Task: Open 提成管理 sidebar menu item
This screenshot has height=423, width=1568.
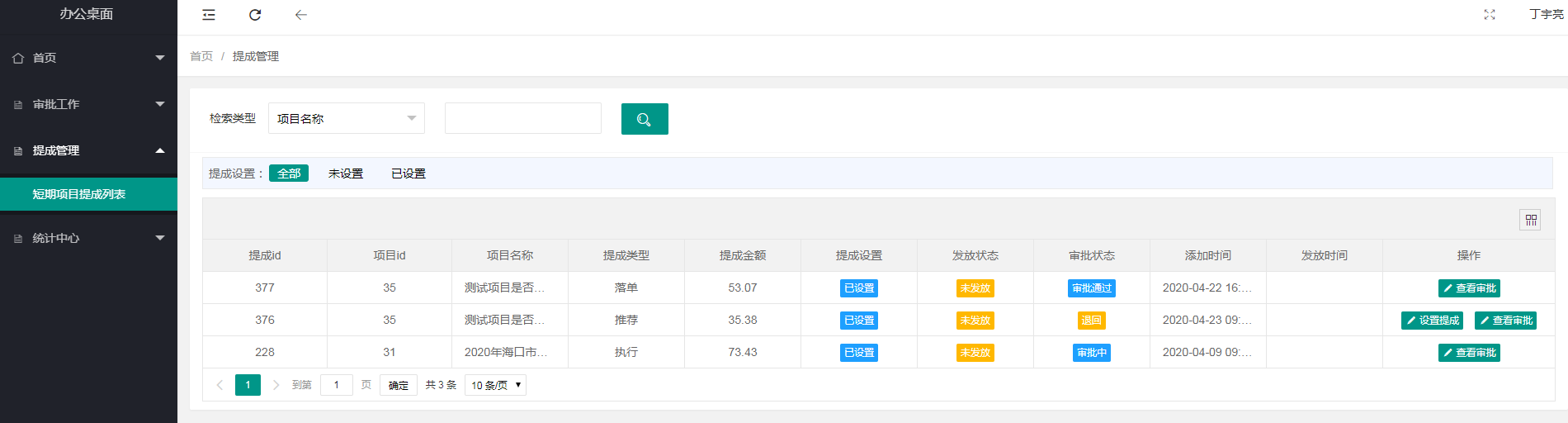Action: pyautogui.click(x=88, y=150)
